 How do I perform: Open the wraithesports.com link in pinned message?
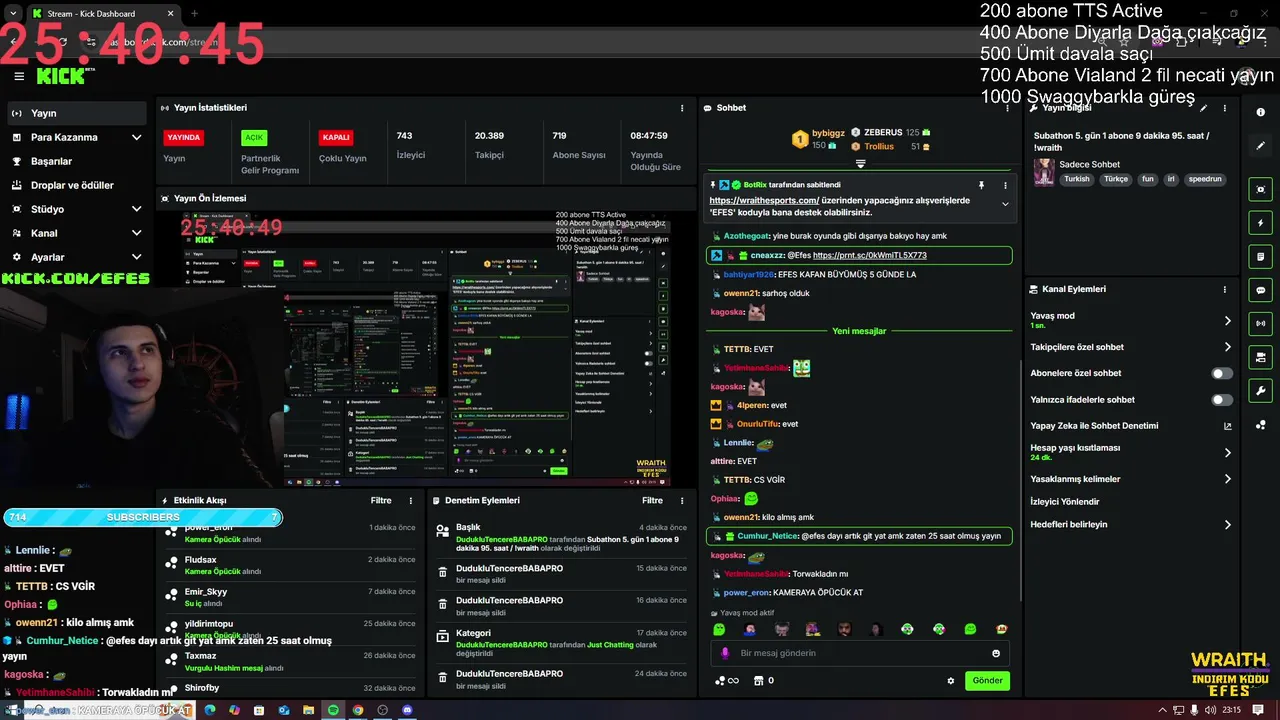pos(764,200)
